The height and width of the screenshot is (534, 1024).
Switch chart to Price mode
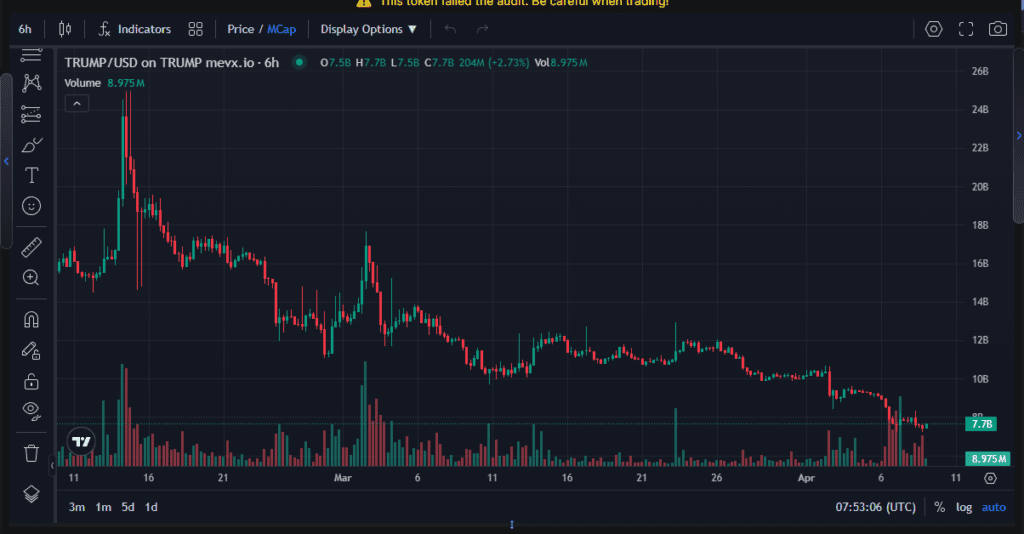(240, 29)
